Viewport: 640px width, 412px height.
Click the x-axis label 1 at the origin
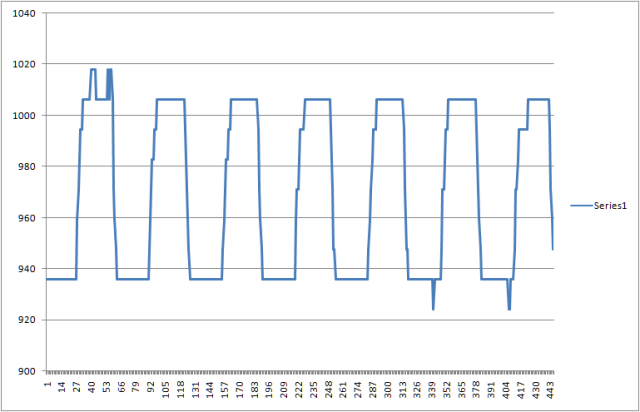pos(47,382)
